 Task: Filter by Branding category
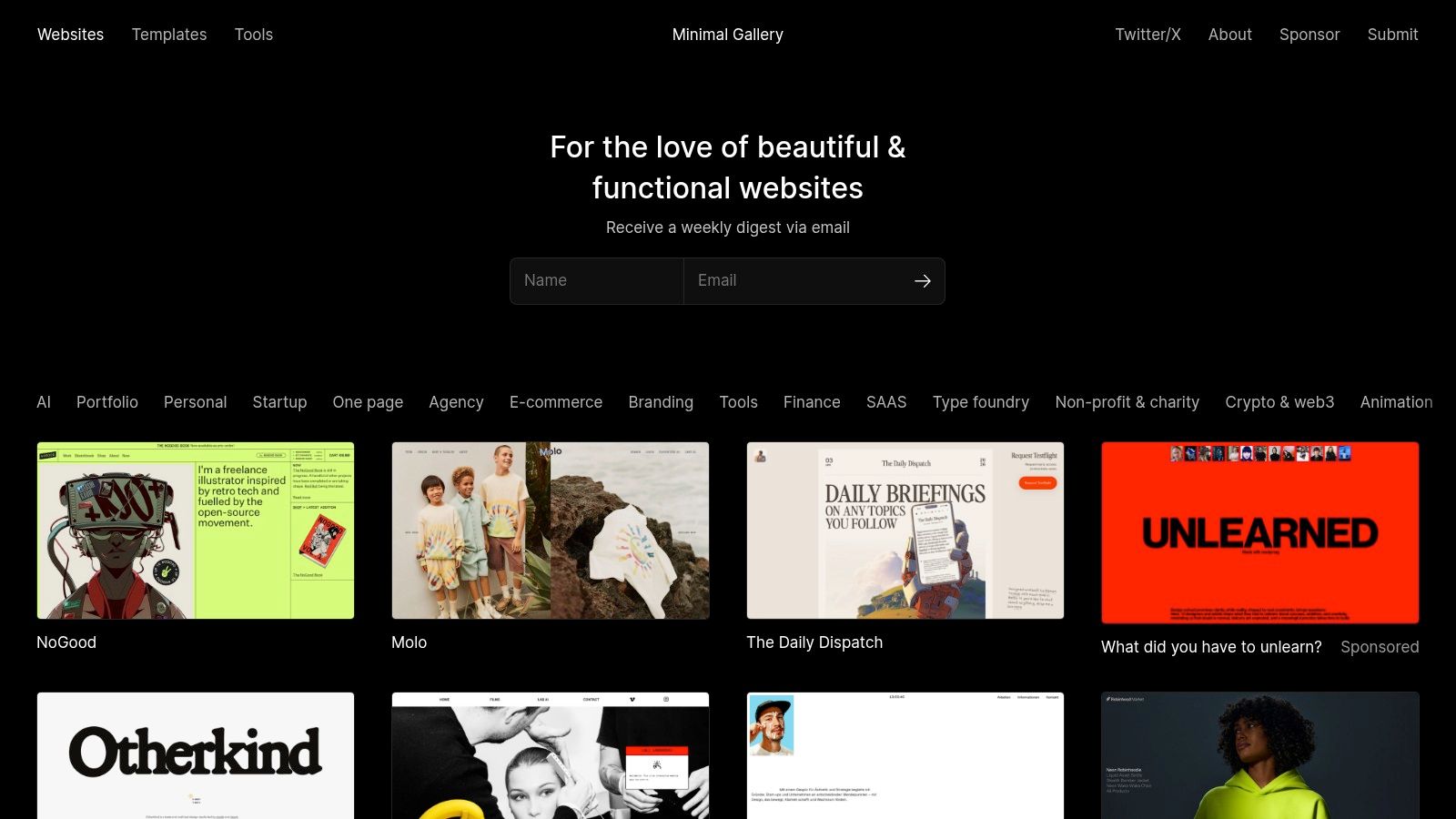(x=661, y=402)
